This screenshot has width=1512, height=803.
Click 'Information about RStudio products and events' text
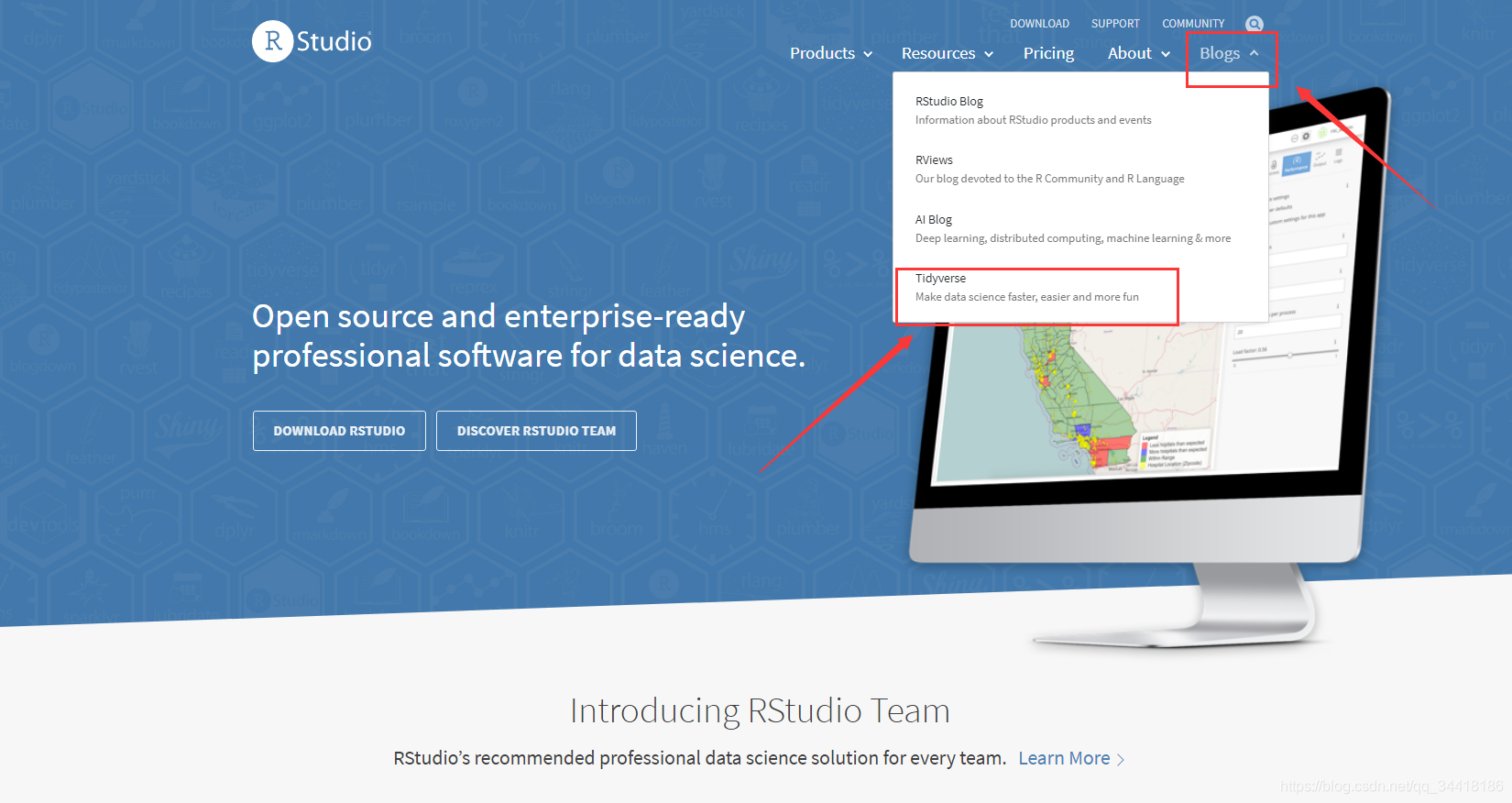[1034, 120]
